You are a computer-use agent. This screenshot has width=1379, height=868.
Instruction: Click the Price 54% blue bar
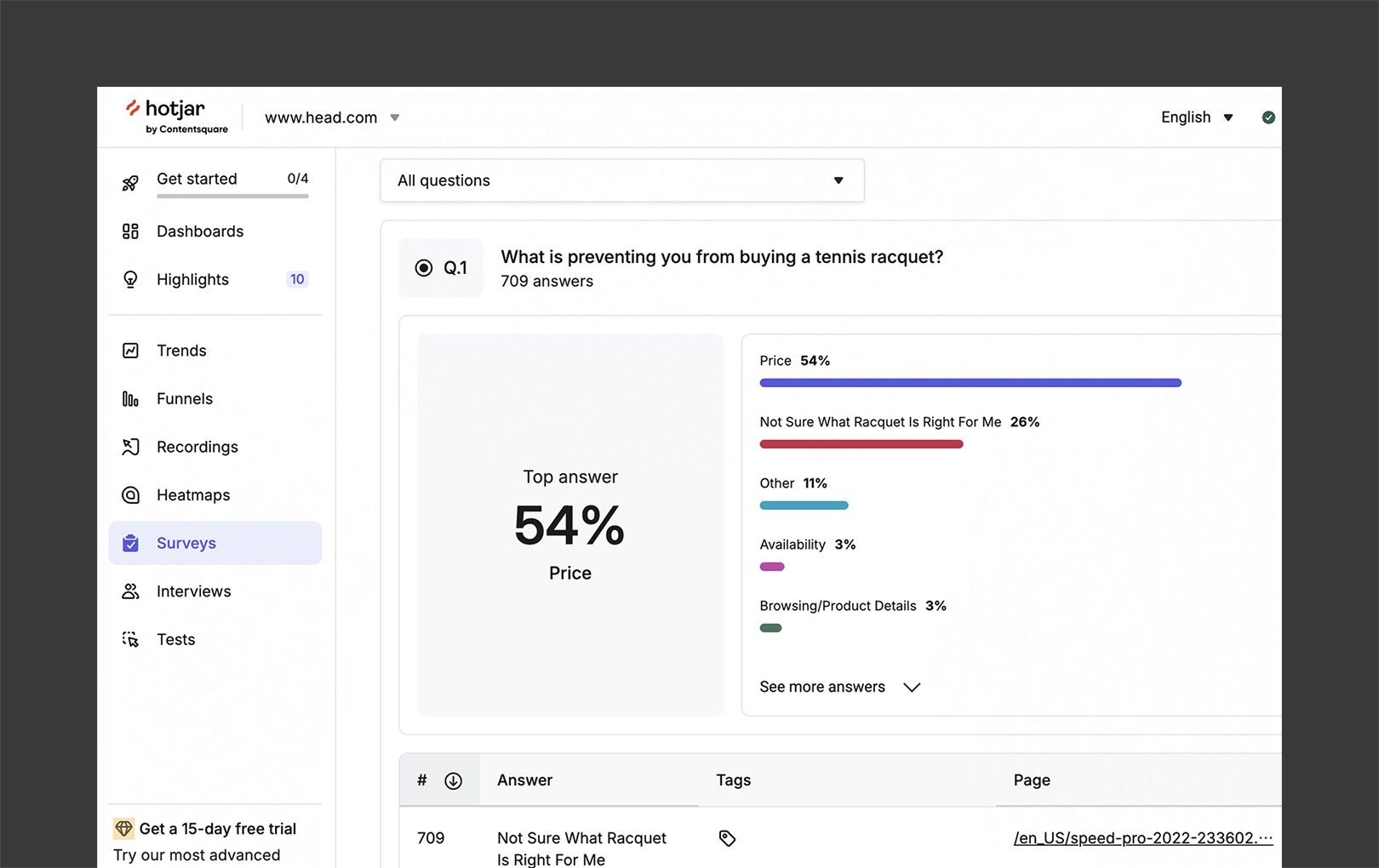click(970, 383)
